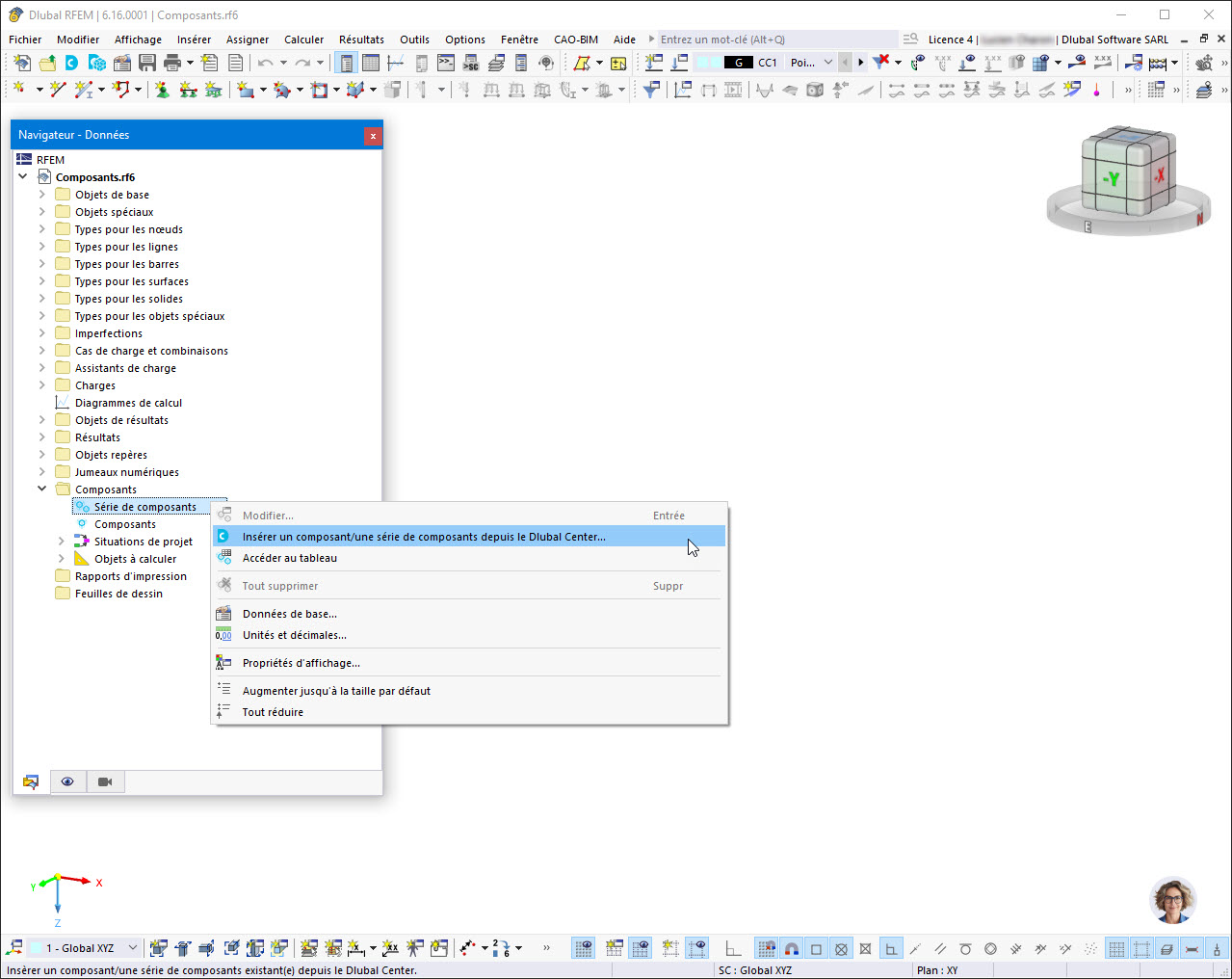Select the Rapports d'impression tree item
The width and height of the screenshot is (1232, 979).
tap(131, 576)
